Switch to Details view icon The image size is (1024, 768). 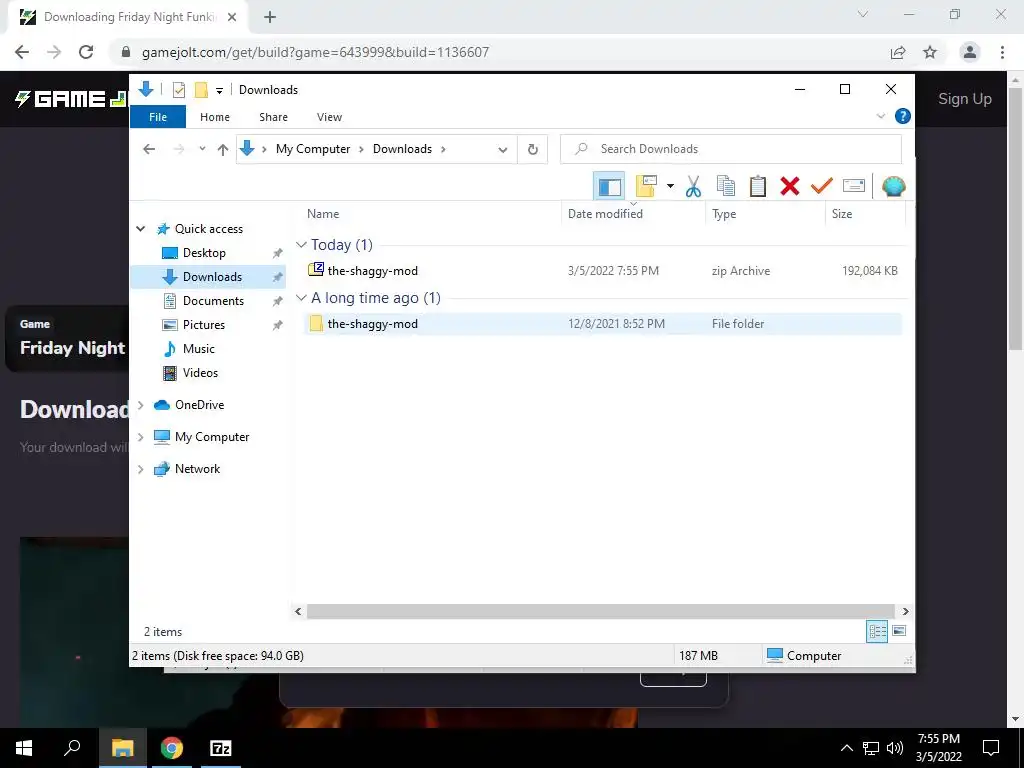click(x=877, y=632)
